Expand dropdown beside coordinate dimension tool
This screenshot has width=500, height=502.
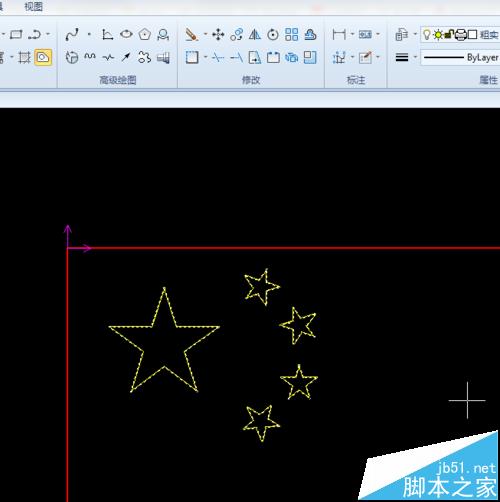352,57
